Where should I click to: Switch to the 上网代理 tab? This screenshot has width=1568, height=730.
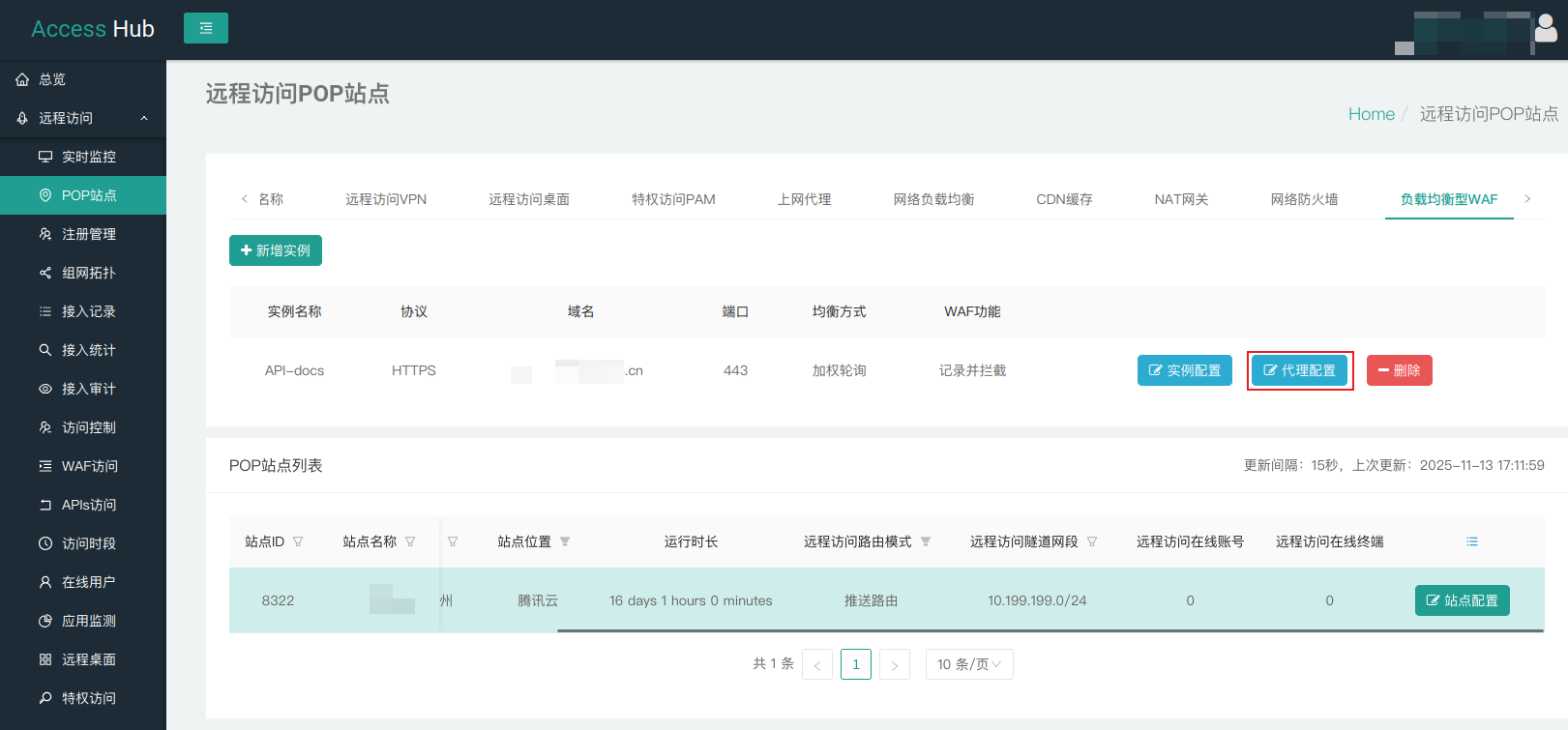pos(805,199)
